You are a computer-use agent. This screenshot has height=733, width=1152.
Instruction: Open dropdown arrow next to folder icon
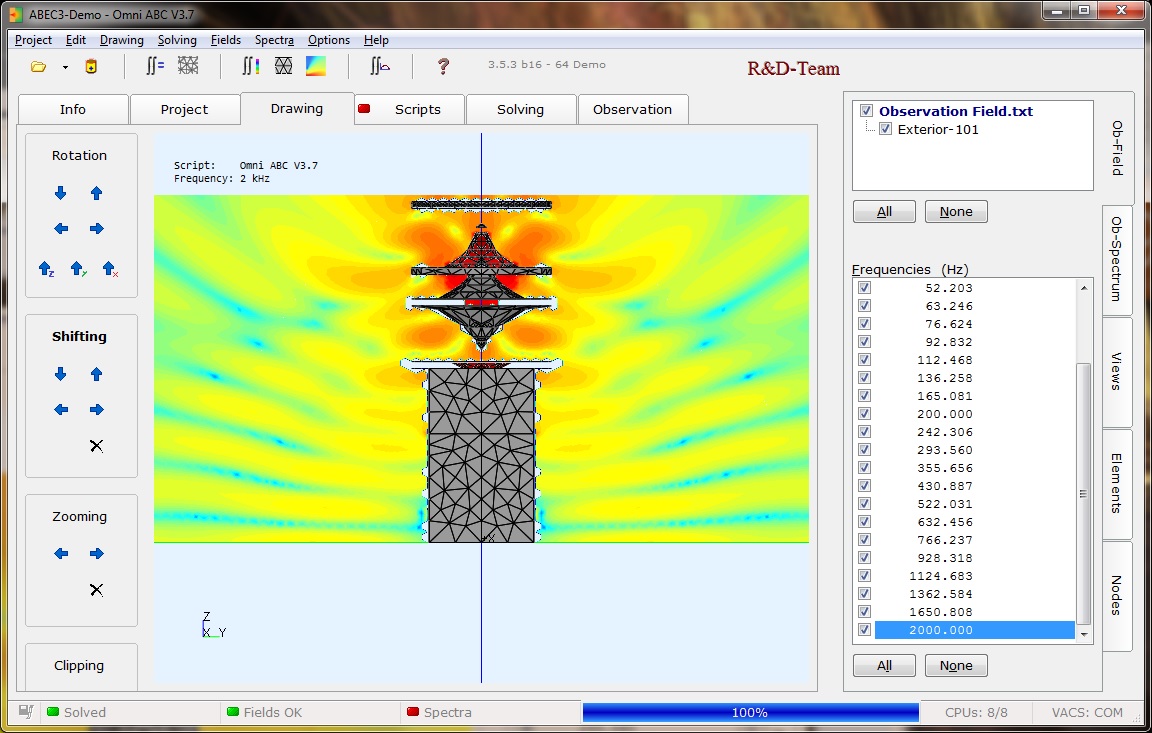pos(65,68)
